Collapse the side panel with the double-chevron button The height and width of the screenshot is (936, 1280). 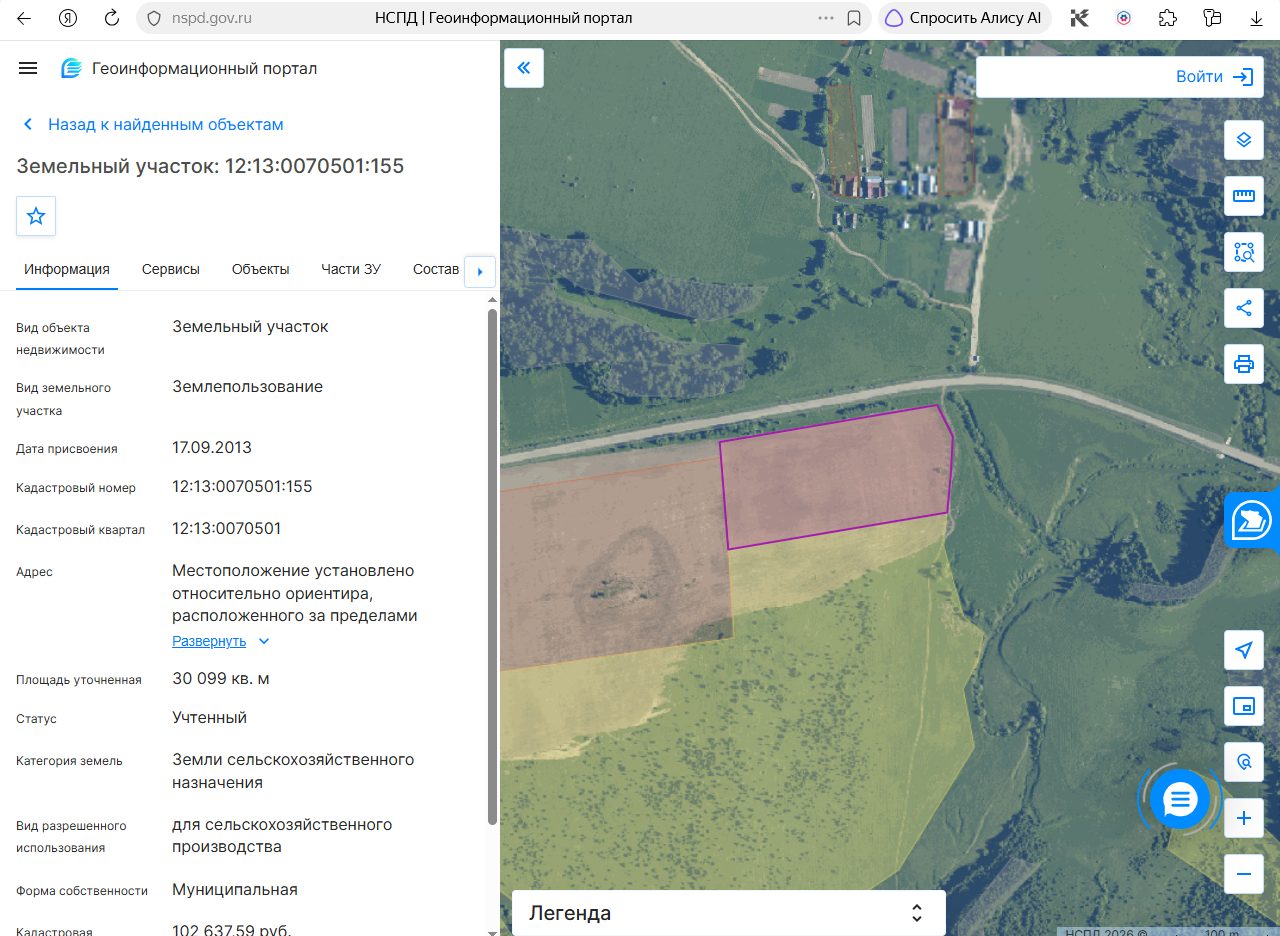(524, 68)
